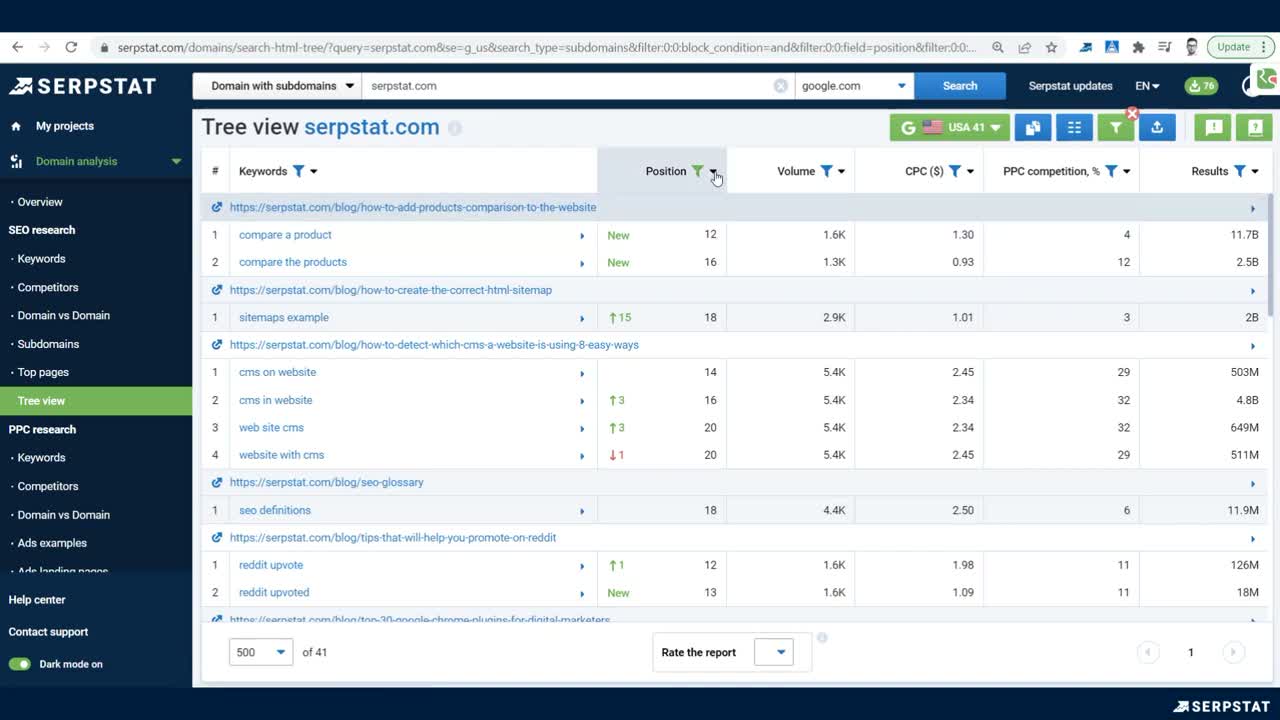The image size is (1280, 720).
Task: Open the USA 41 database dropdown
Action: (x=950, y=127)
